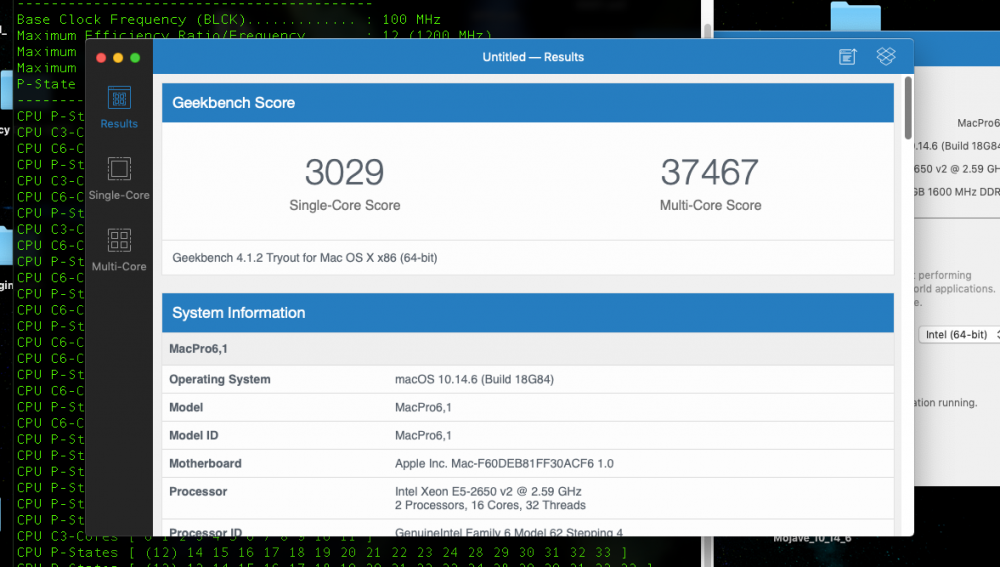Click the 37467 multi-core score
Image resolution: width=1000 pixels, height=567 pixels.
click(x=710, y=172)
